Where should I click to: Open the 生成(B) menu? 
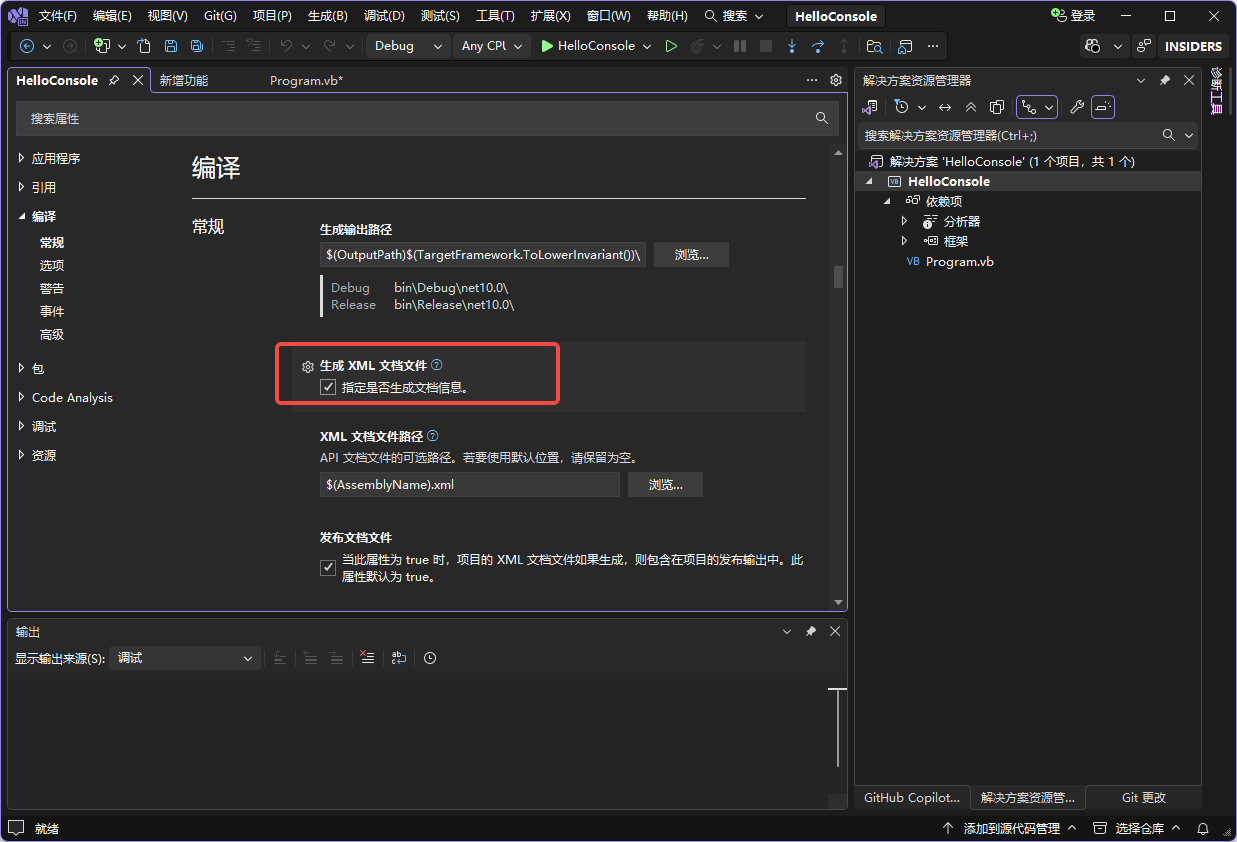click(x=327, y=16)
